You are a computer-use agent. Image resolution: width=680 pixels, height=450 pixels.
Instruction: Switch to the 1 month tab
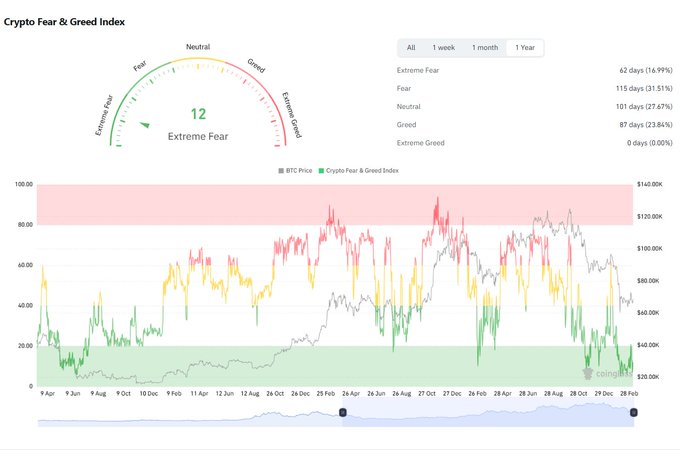click(x=484, y=48)
